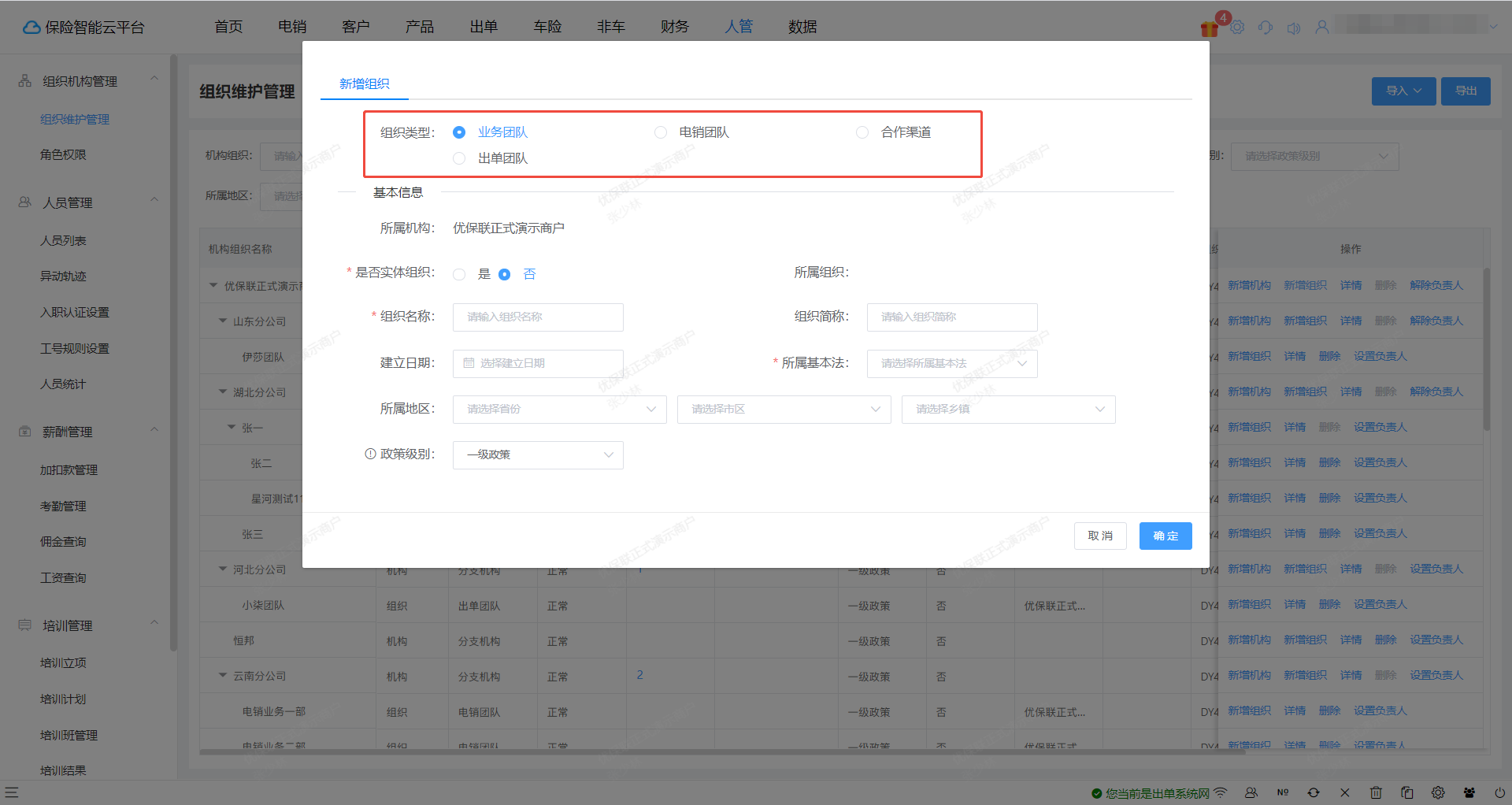This screenshot has height=805, width=1512.
Task: Click 新增机构 link in 山东分公司 row
Action: tap(1249, 321)
